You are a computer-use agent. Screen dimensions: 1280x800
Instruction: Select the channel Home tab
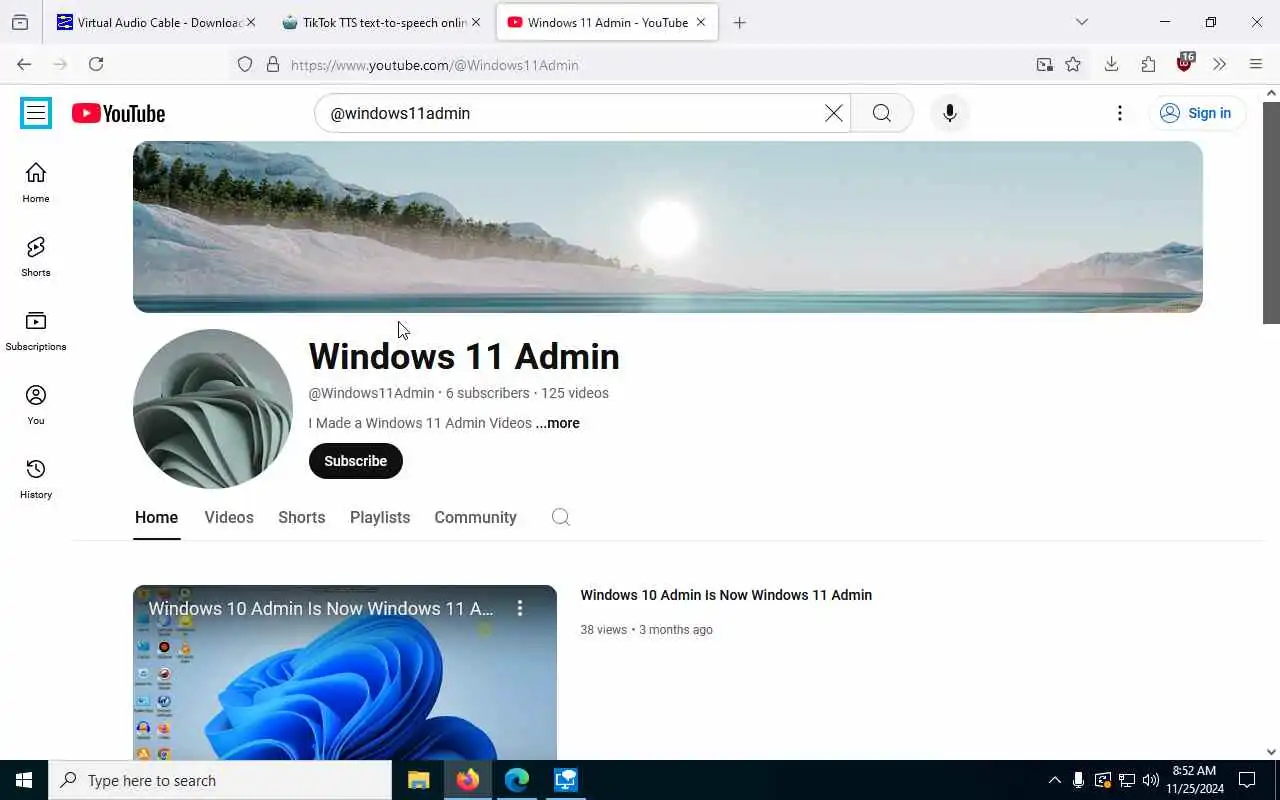(x=156, y=517)
